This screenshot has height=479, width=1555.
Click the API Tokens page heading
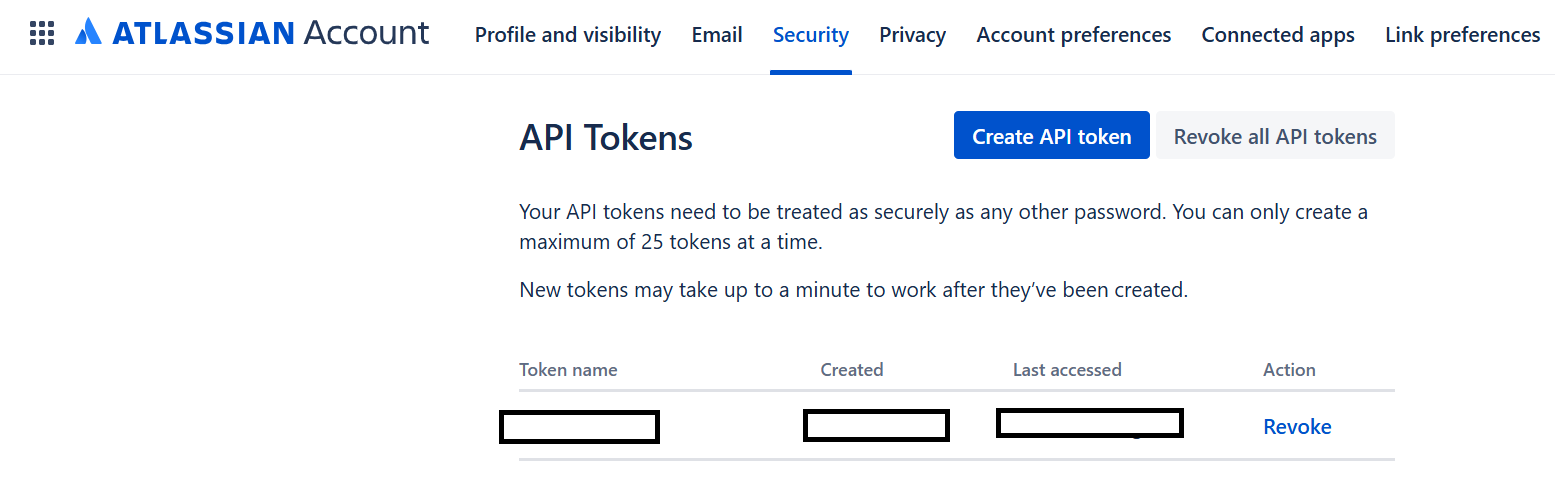point(606,138)
